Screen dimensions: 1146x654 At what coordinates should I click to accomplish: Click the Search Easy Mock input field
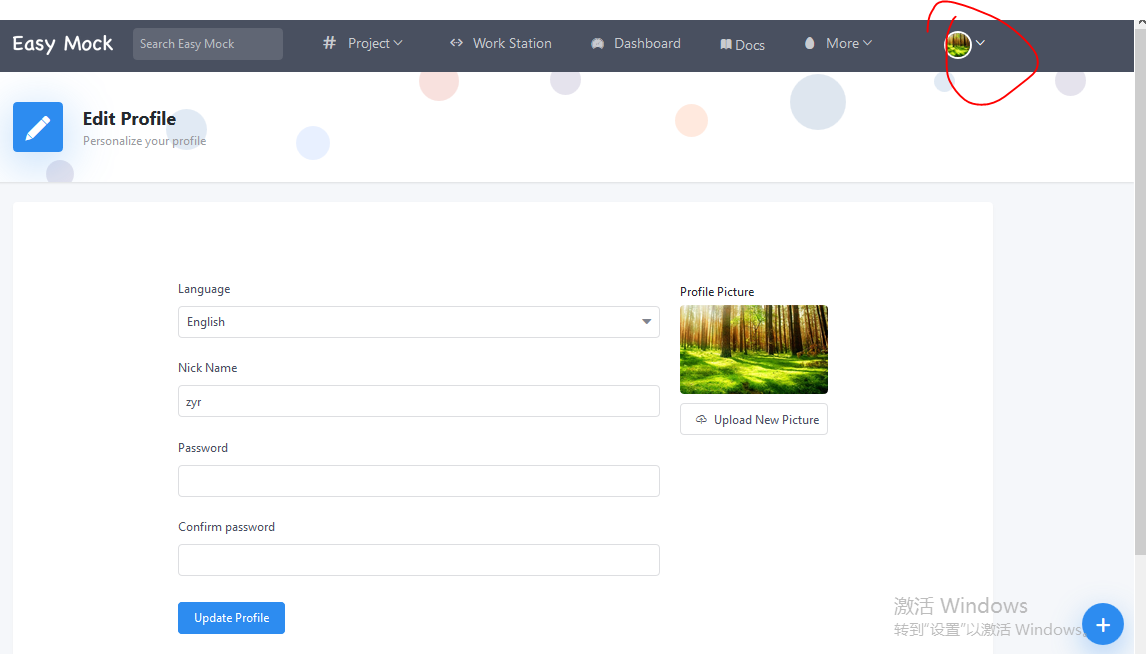coord(207,43)
